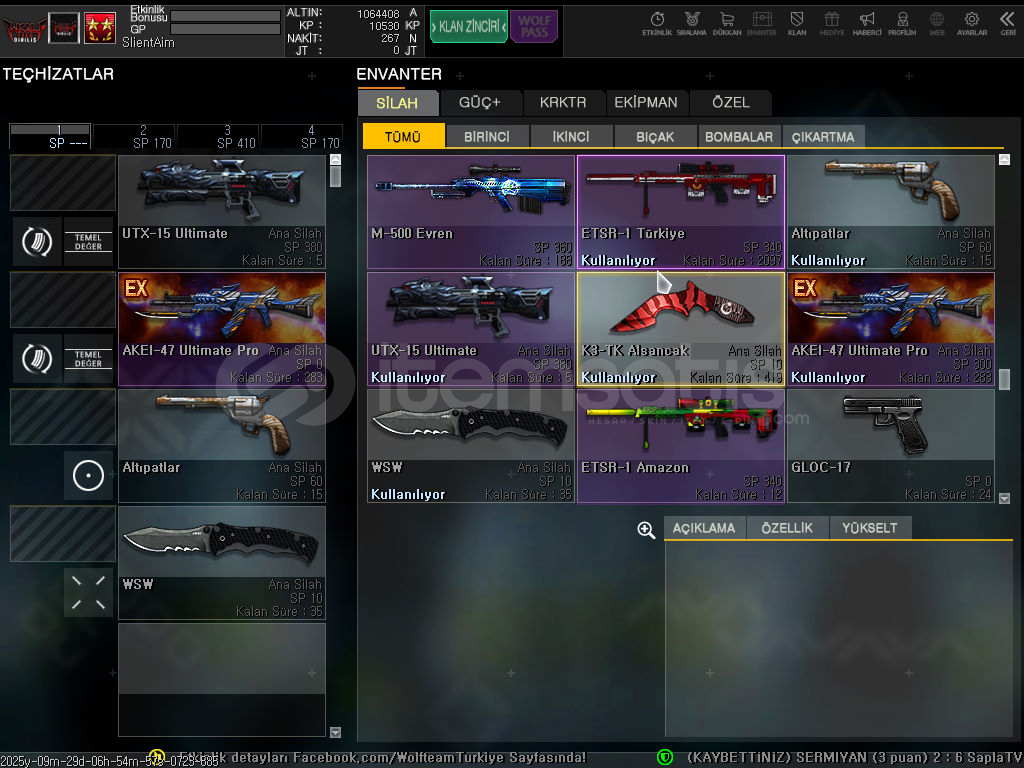Open the Profilim icon
The image size is (1024, 768).
pos(902,23)
